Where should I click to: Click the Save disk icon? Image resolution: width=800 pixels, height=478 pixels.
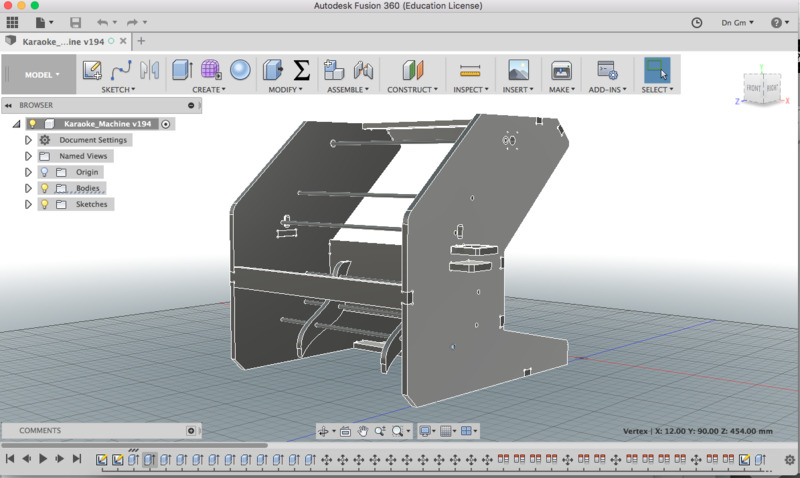(76, 22)
